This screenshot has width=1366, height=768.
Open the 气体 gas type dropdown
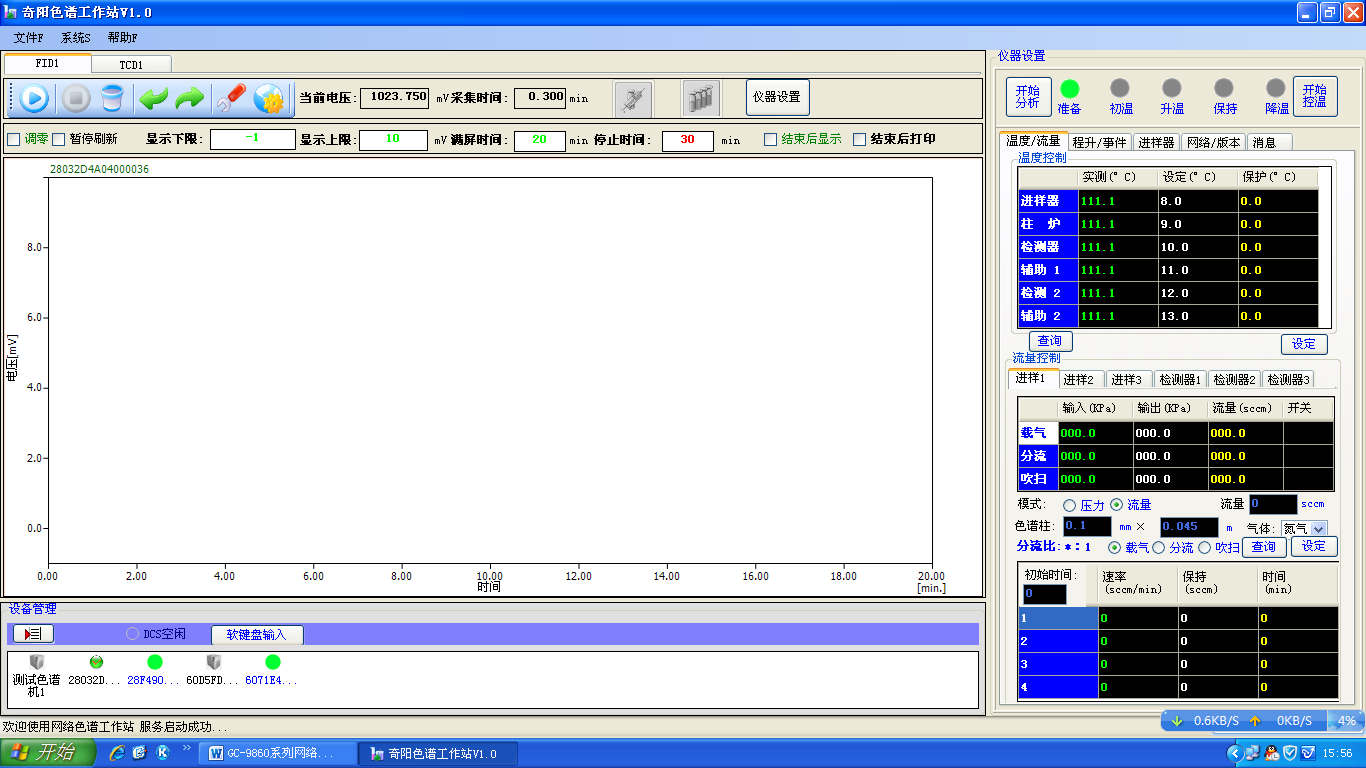coord(1318,528)
